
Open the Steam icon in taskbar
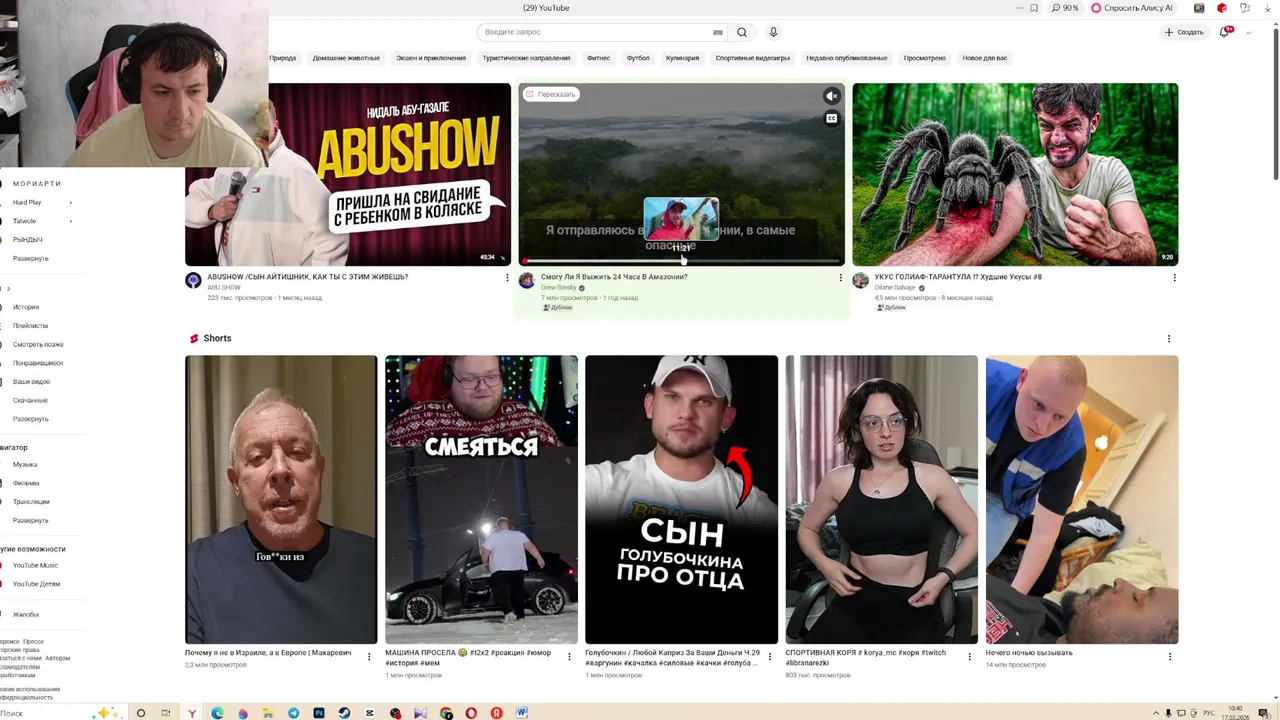[344, 713]
